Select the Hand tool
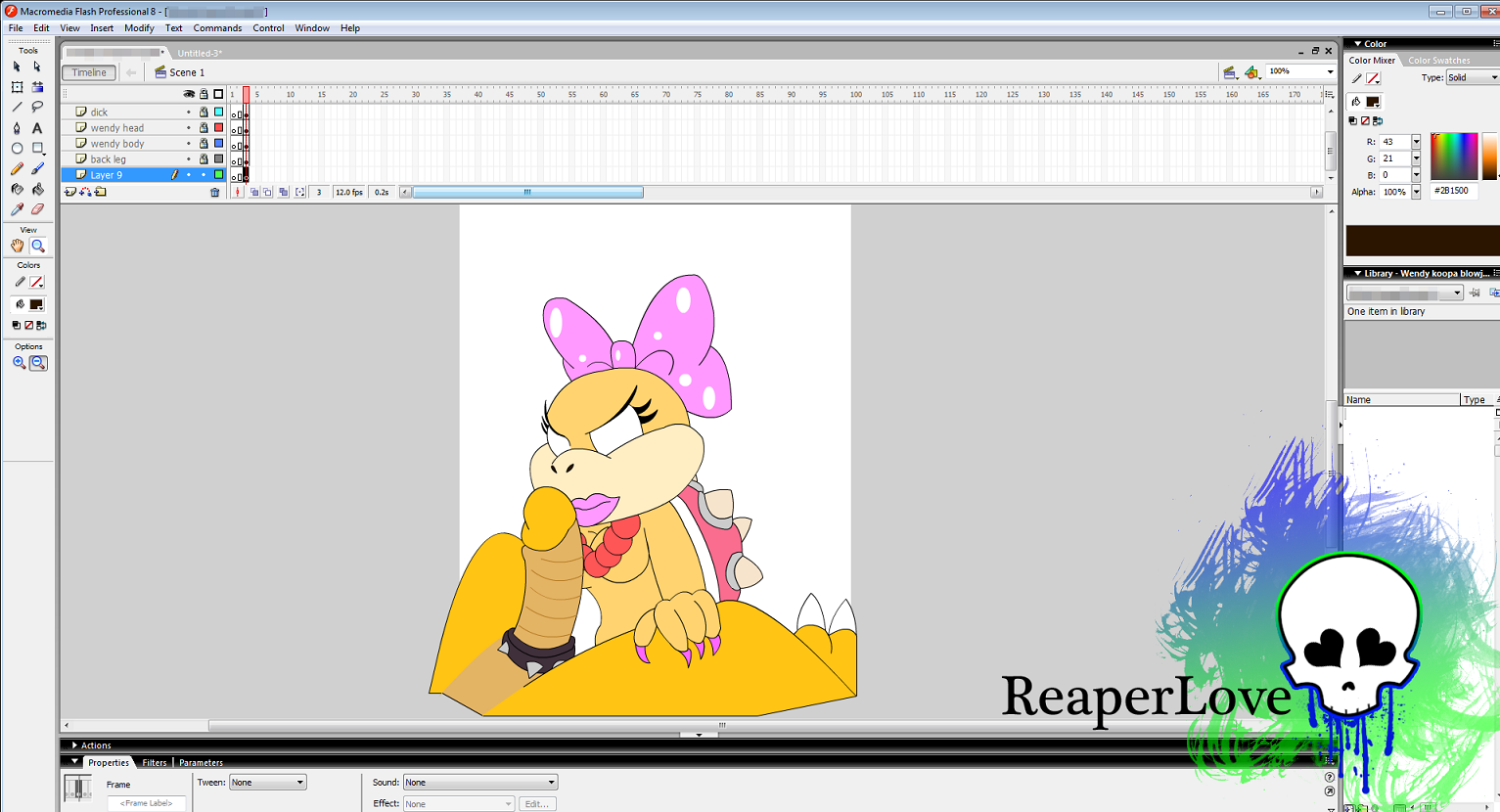This screenshot has width=1500, height=812. pos(17,246)
